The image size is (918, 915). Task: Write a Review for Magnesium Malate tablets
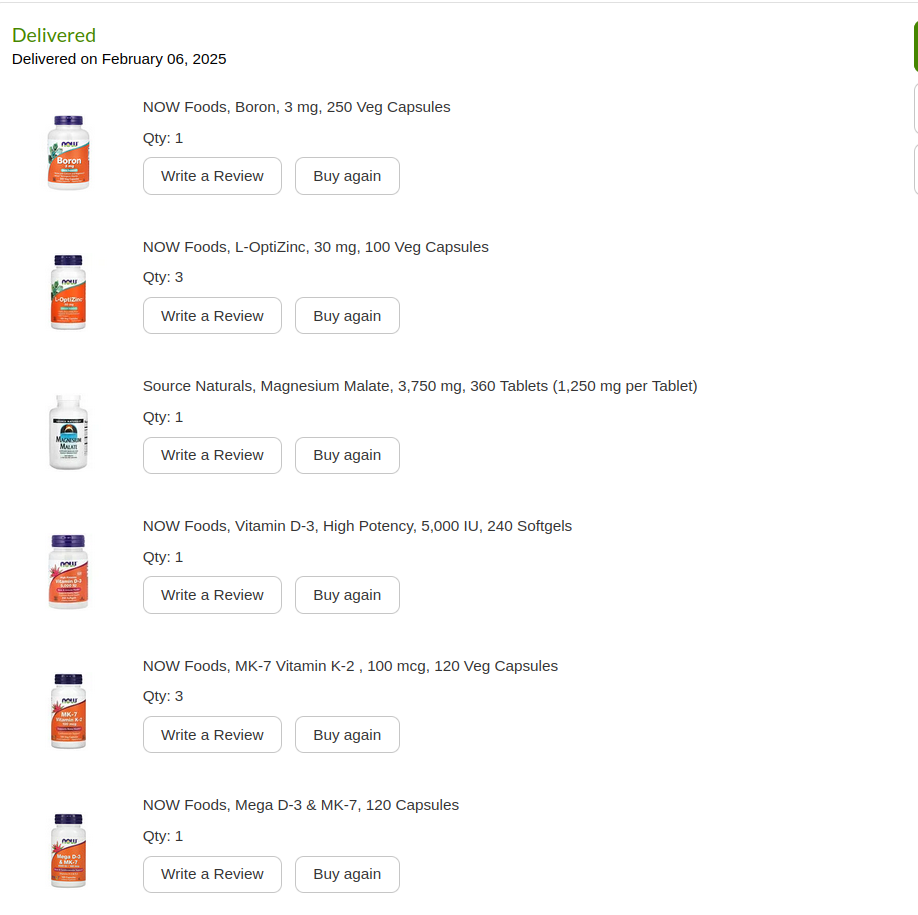coord(213,455)
